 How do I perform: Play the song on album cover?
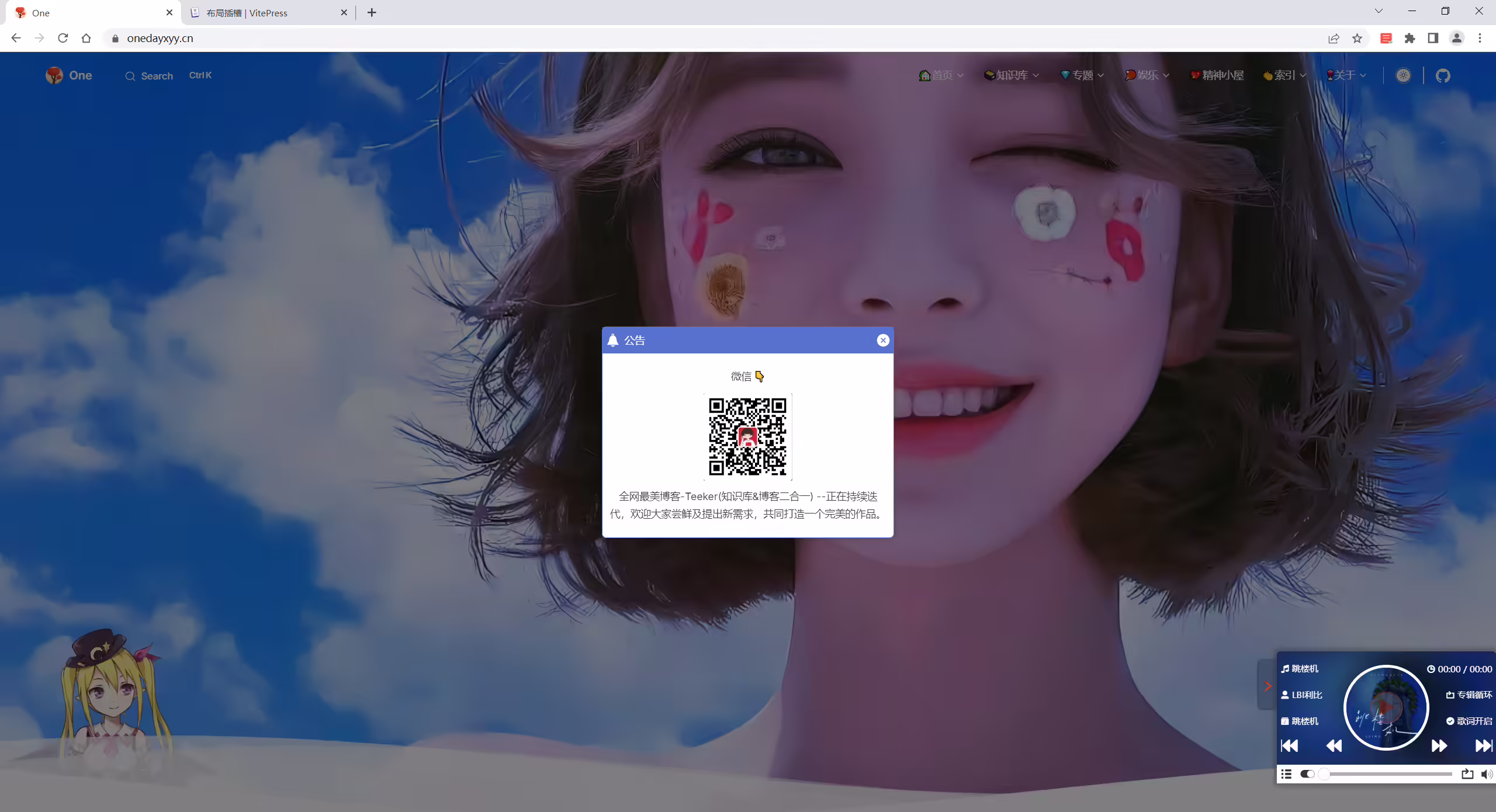[x=1386, y=707]
